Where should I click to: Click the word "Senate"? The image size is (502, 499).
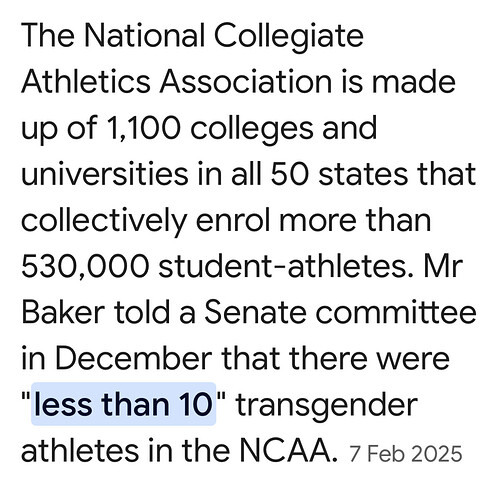(255, 312)
